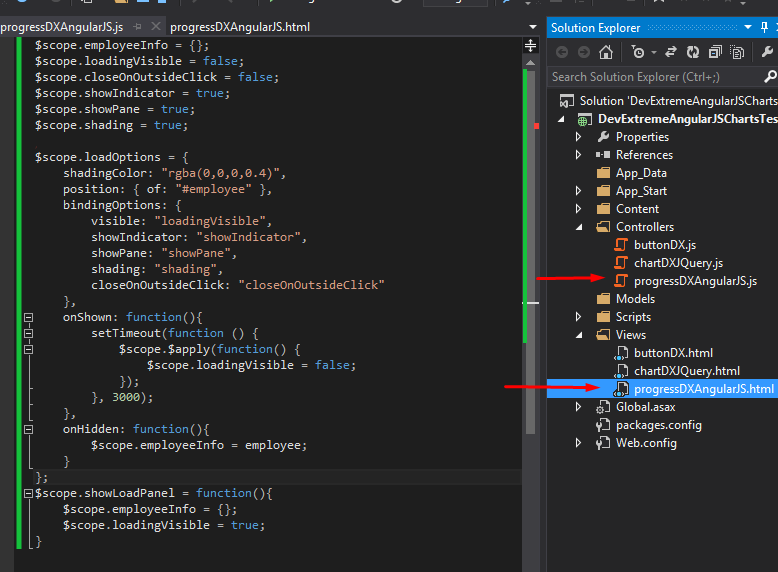This screenshot has width=778, height=572.
Task: Collapse the $scope.$apply function outline
Action: tap(28, 349)
